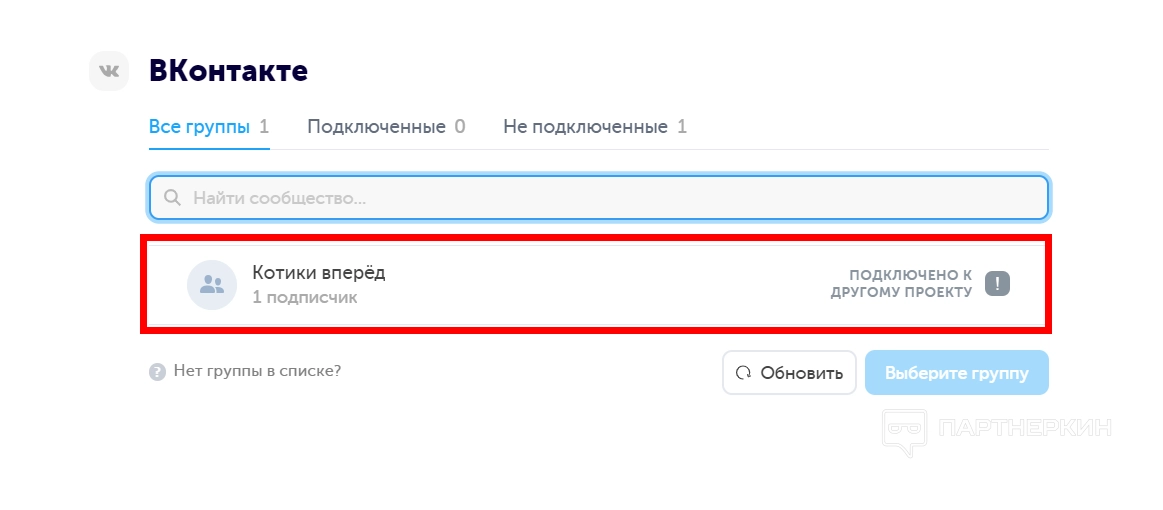Click the 0 count beside Подключенные
Viewport: 1163px width, 510px height.
click(460, 127)
